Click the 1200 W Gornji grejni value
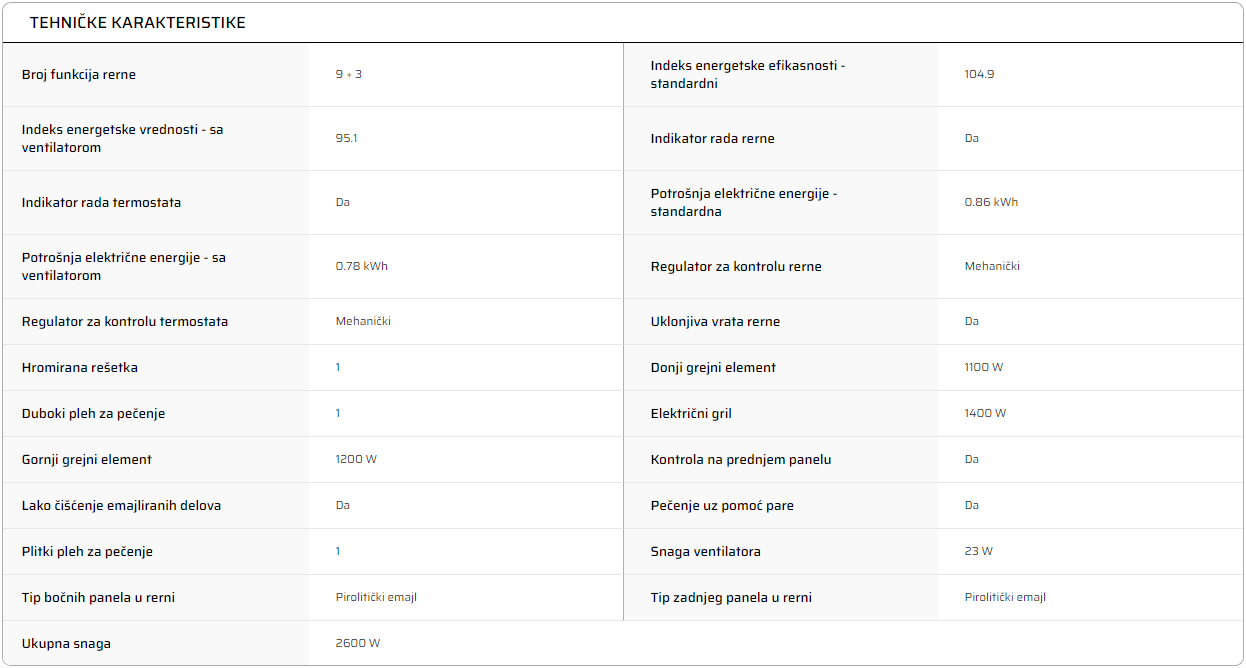 coord(356,460)
